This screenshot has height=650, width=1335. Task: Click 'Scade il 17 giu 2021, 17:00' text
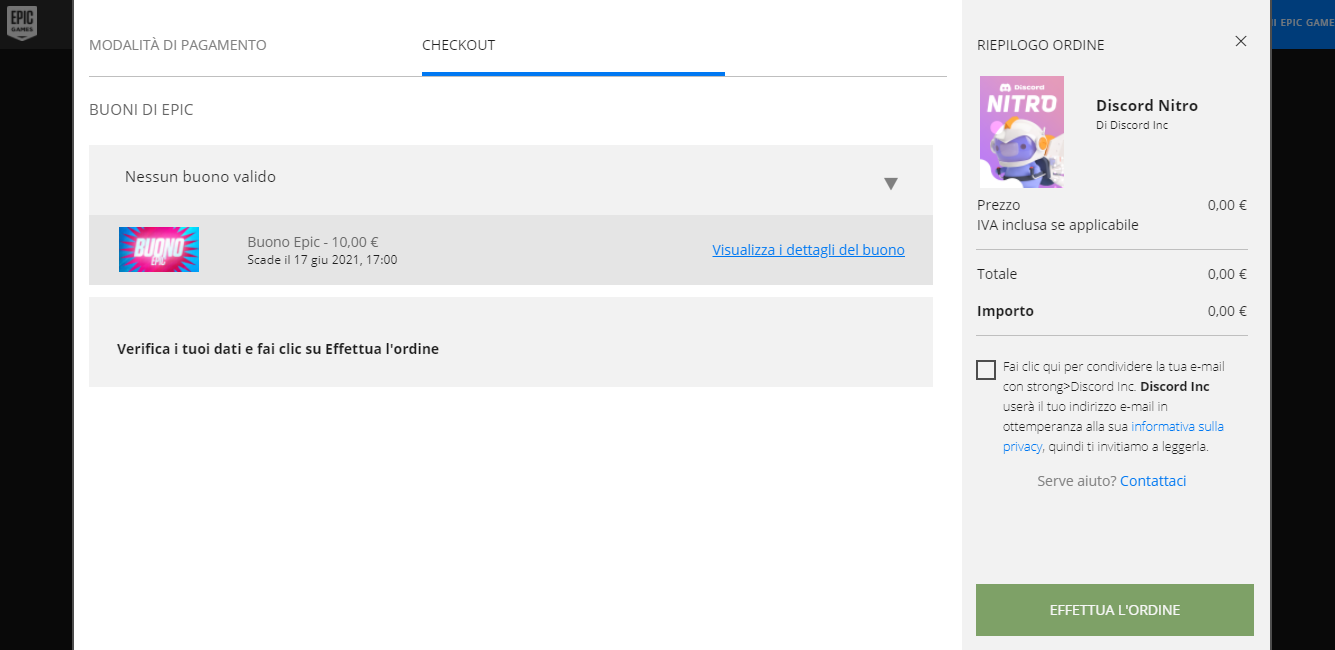tap(322, 260)
